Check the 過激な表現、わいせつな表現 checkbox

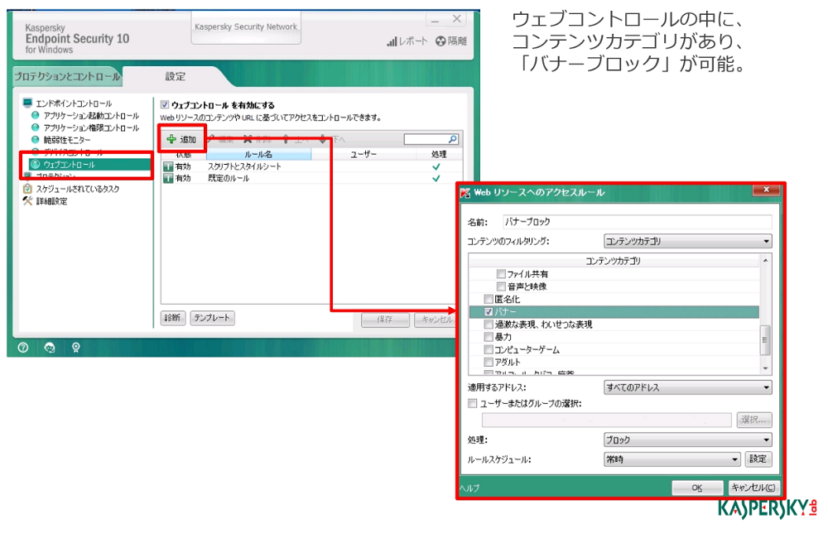pos(488,324)
